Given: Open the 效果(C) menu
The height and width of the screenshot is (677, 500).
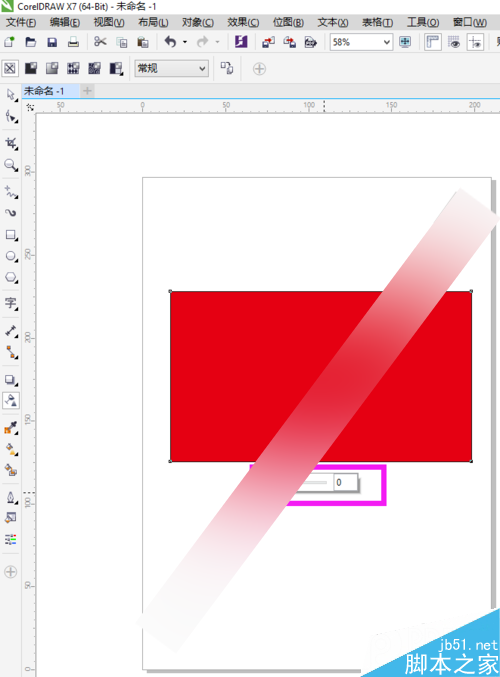Looking at the screenshot, I should 243,22.
